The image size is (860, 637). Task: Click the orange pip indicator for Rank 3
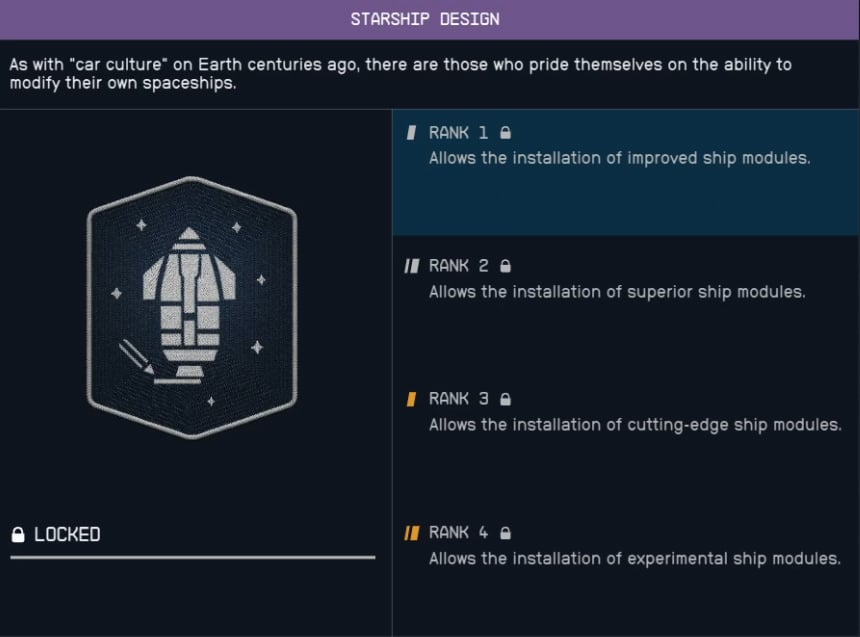[413, 398]
